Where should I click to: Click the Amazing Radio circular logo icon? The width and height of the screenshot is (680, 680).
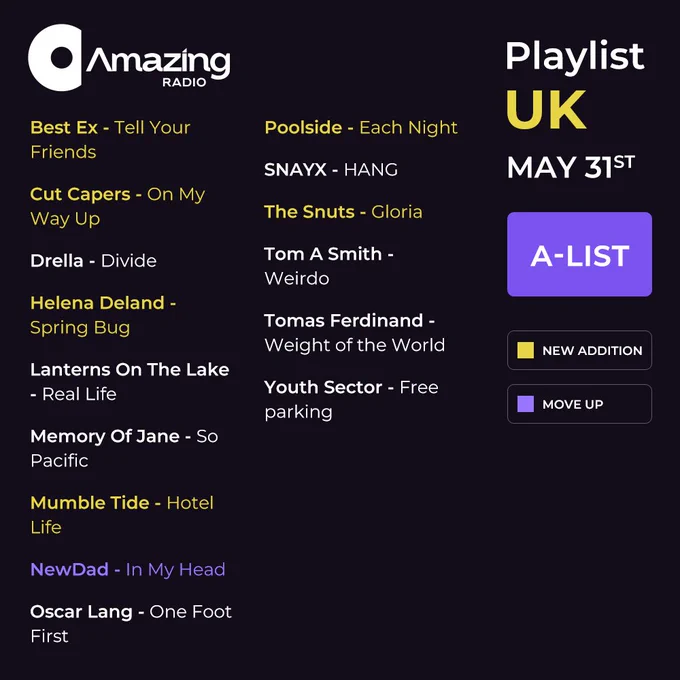click(x=55, y=58)
